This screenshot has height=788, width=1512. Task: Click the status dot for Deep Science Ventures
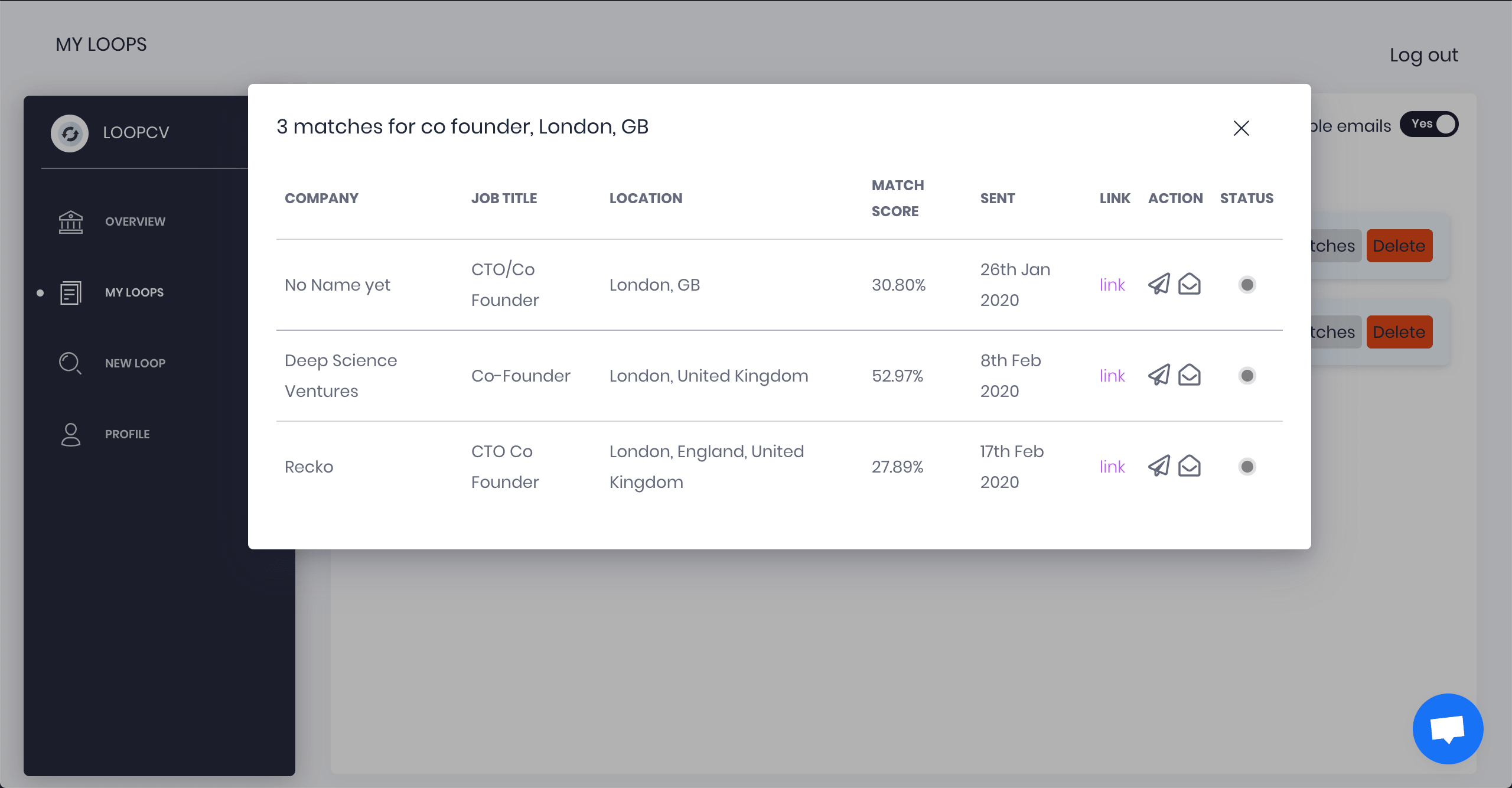(1247, 375)
